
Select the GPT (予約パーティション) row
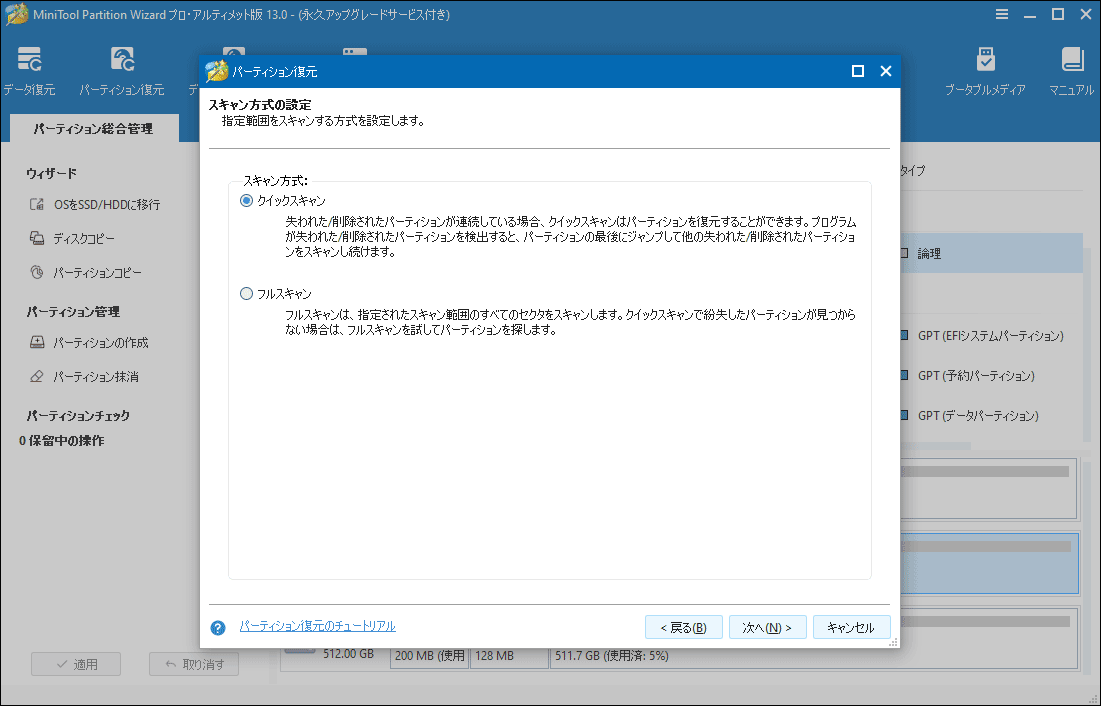[x=991, y=376]
